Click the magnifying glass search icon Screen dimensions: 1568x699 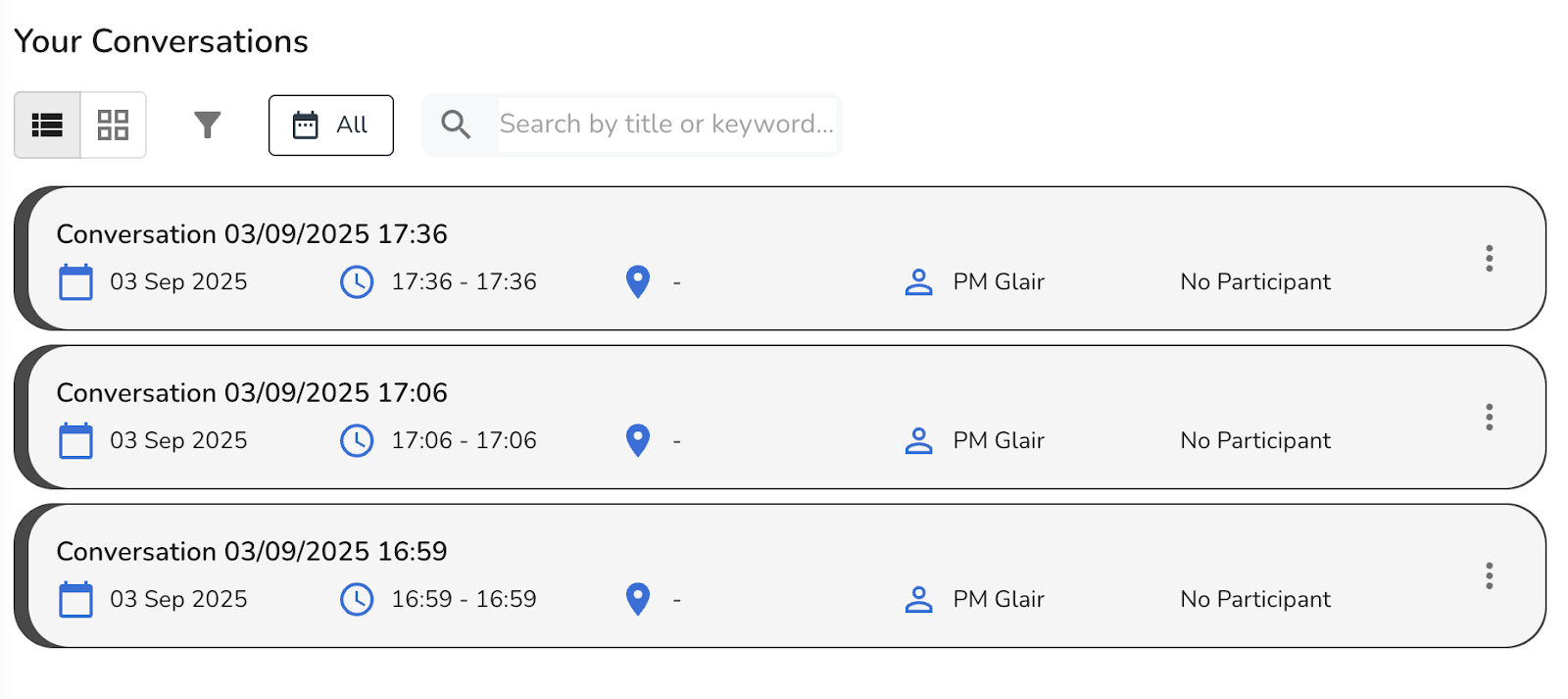pyautogui.click(x=456, y=125)
